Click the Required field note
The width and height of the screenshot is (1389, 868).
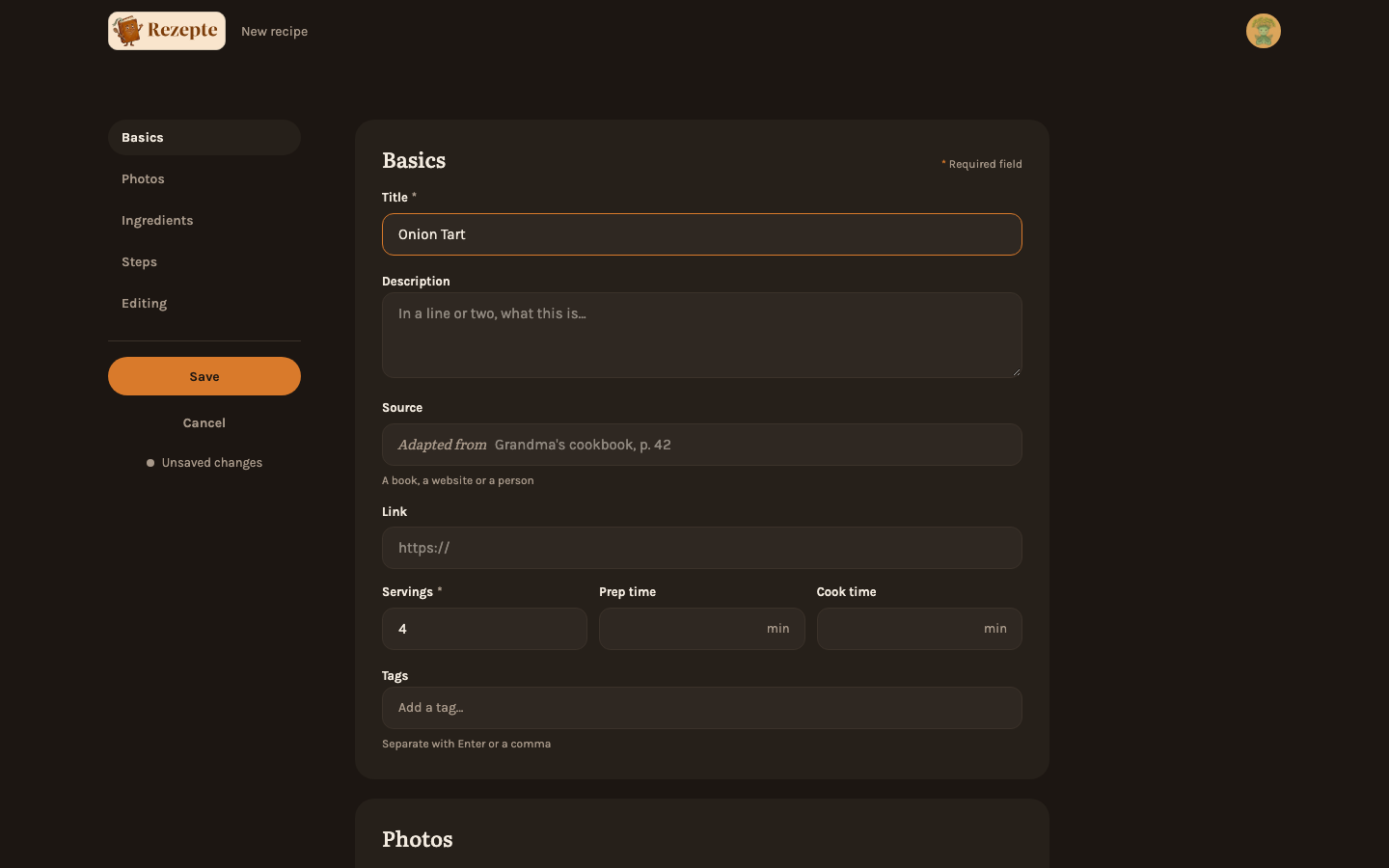click(982, 164)
